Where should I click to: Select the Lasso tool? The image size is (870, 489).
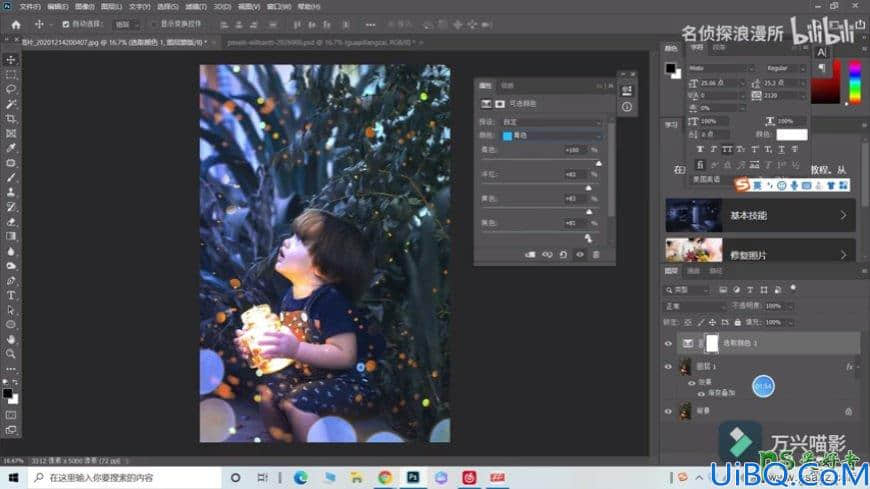coord(11,89)
